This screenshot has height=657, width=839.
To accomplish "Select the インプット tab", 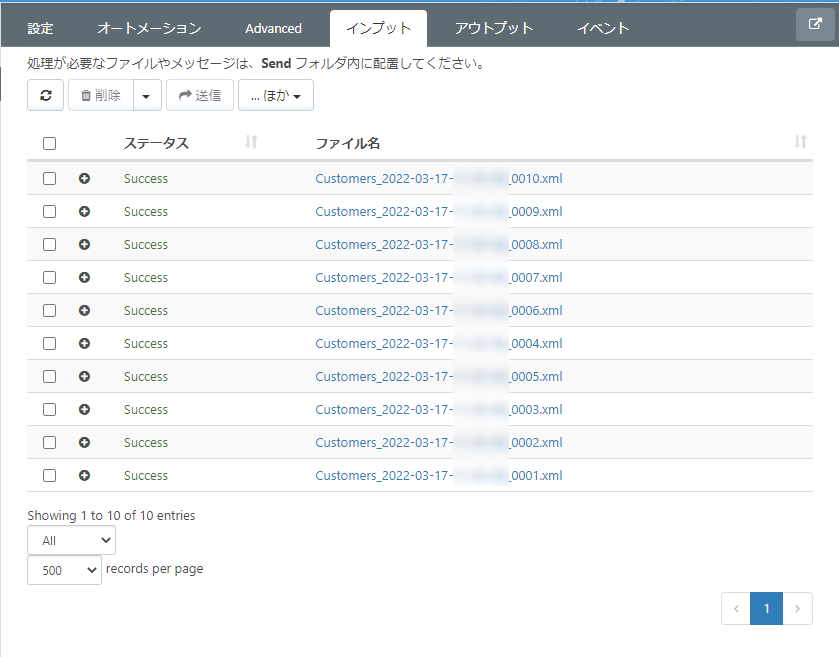I will [x=378, y=28].
